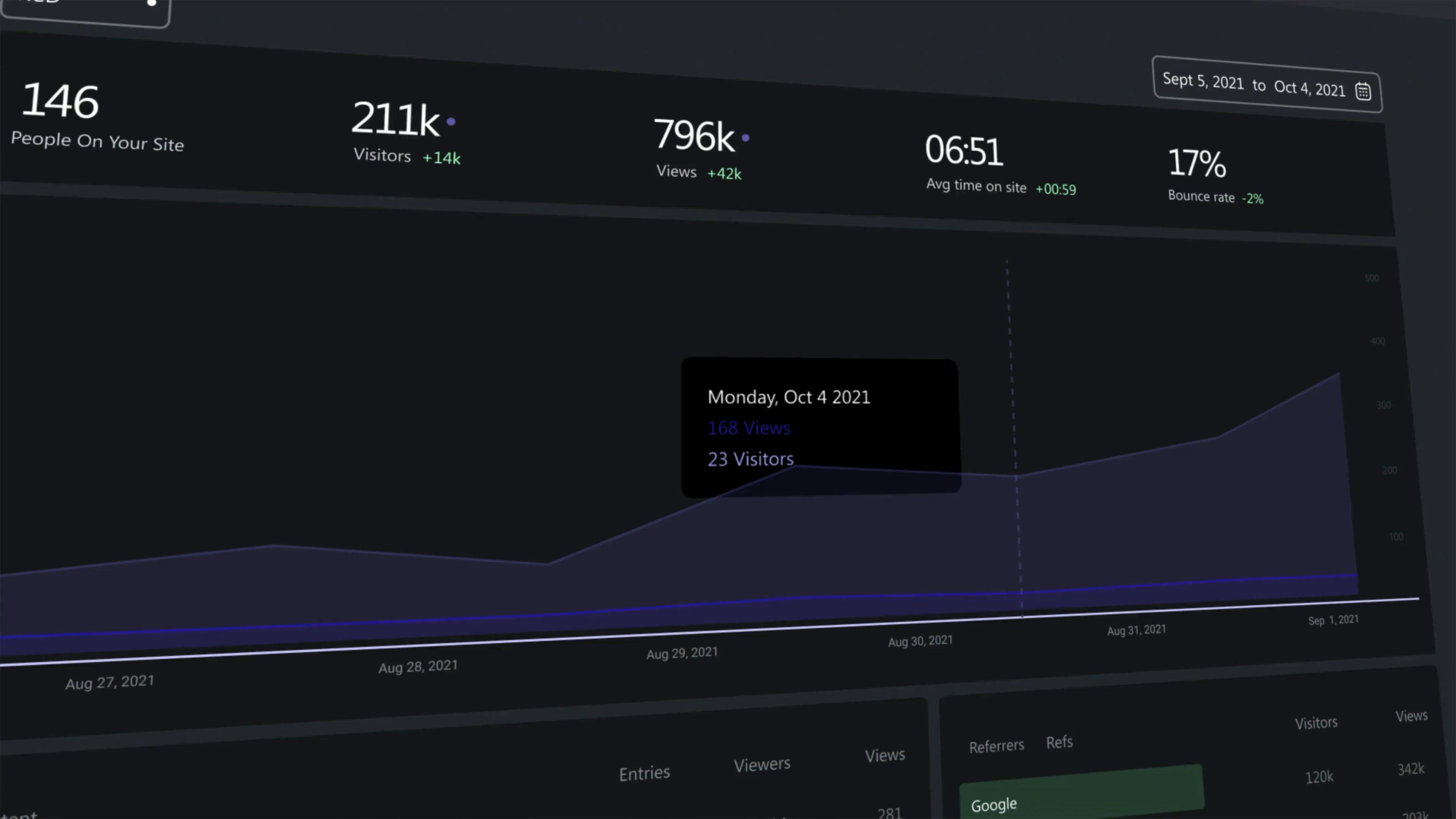Click the Aug 31, 2021 axis label

tap(1136, 630)
